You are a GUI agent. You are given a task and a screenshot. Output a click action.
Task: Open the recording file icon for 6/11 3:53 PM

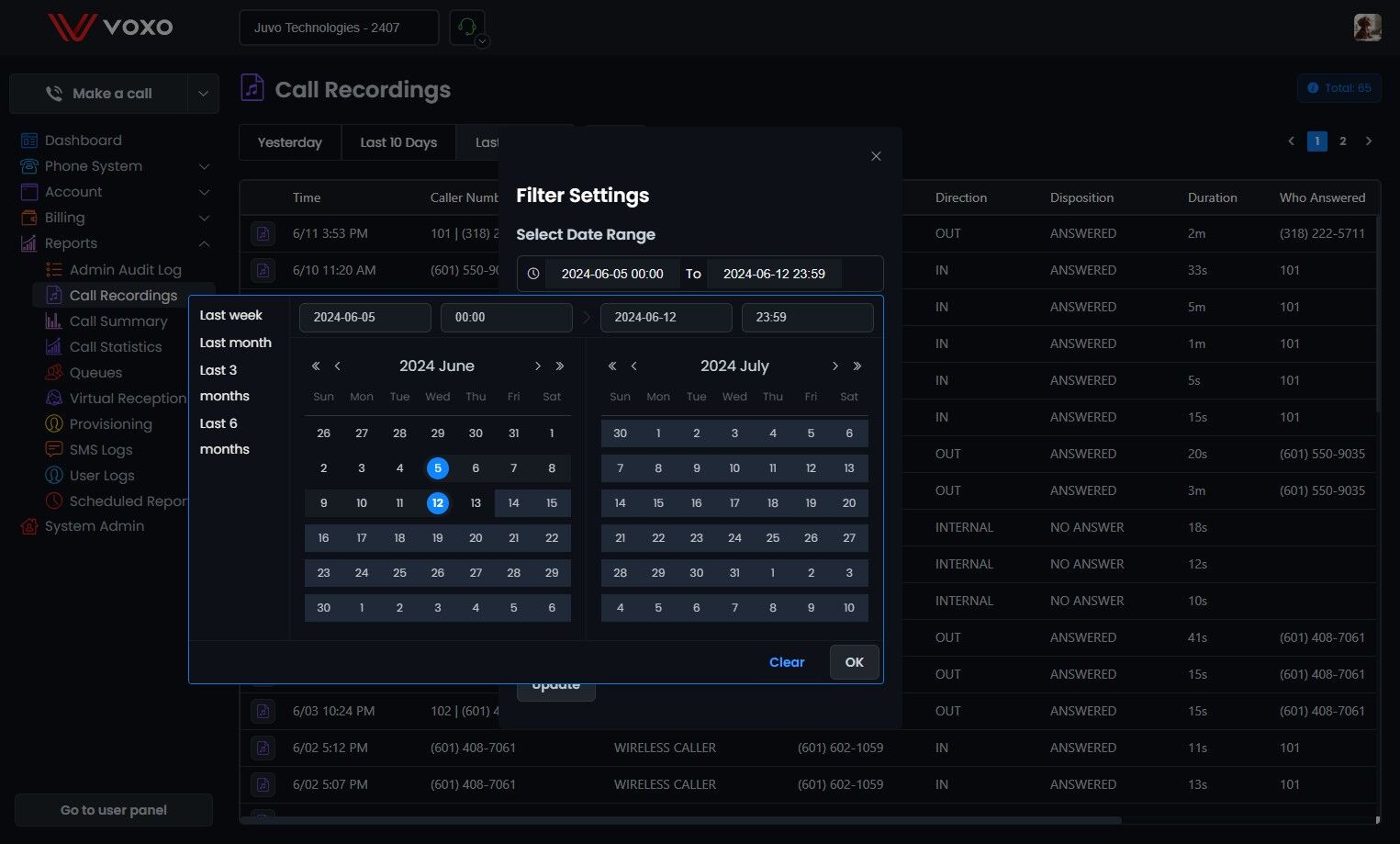point(263,233)
